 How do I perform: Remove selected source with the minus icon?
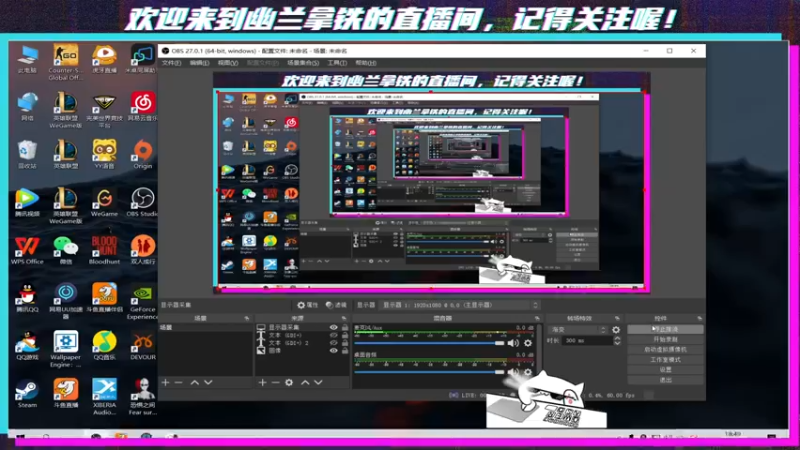point(276,382)
